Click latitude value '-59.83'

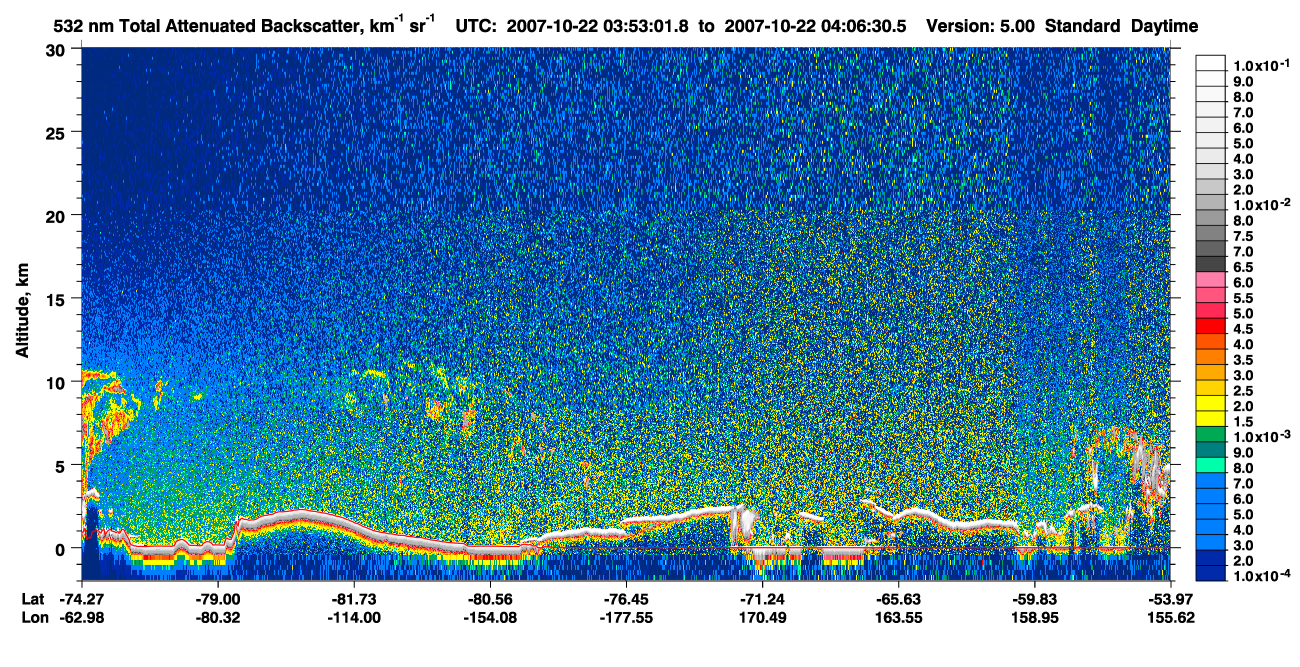click(1034, 600)
